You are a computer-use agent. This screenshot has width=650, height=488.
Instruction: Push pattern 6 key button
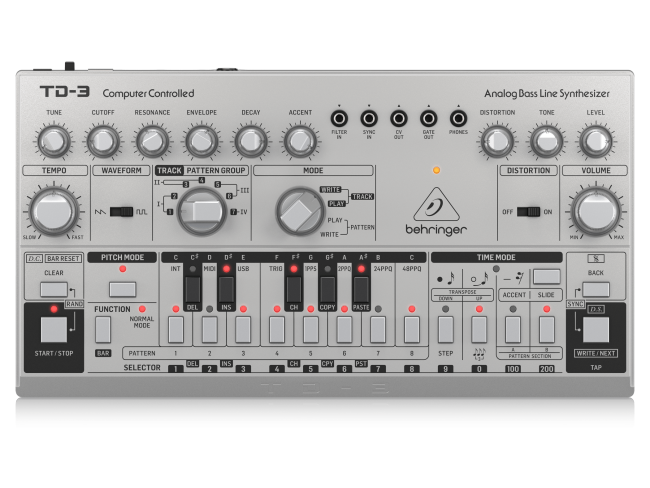(x=344, y=330)
